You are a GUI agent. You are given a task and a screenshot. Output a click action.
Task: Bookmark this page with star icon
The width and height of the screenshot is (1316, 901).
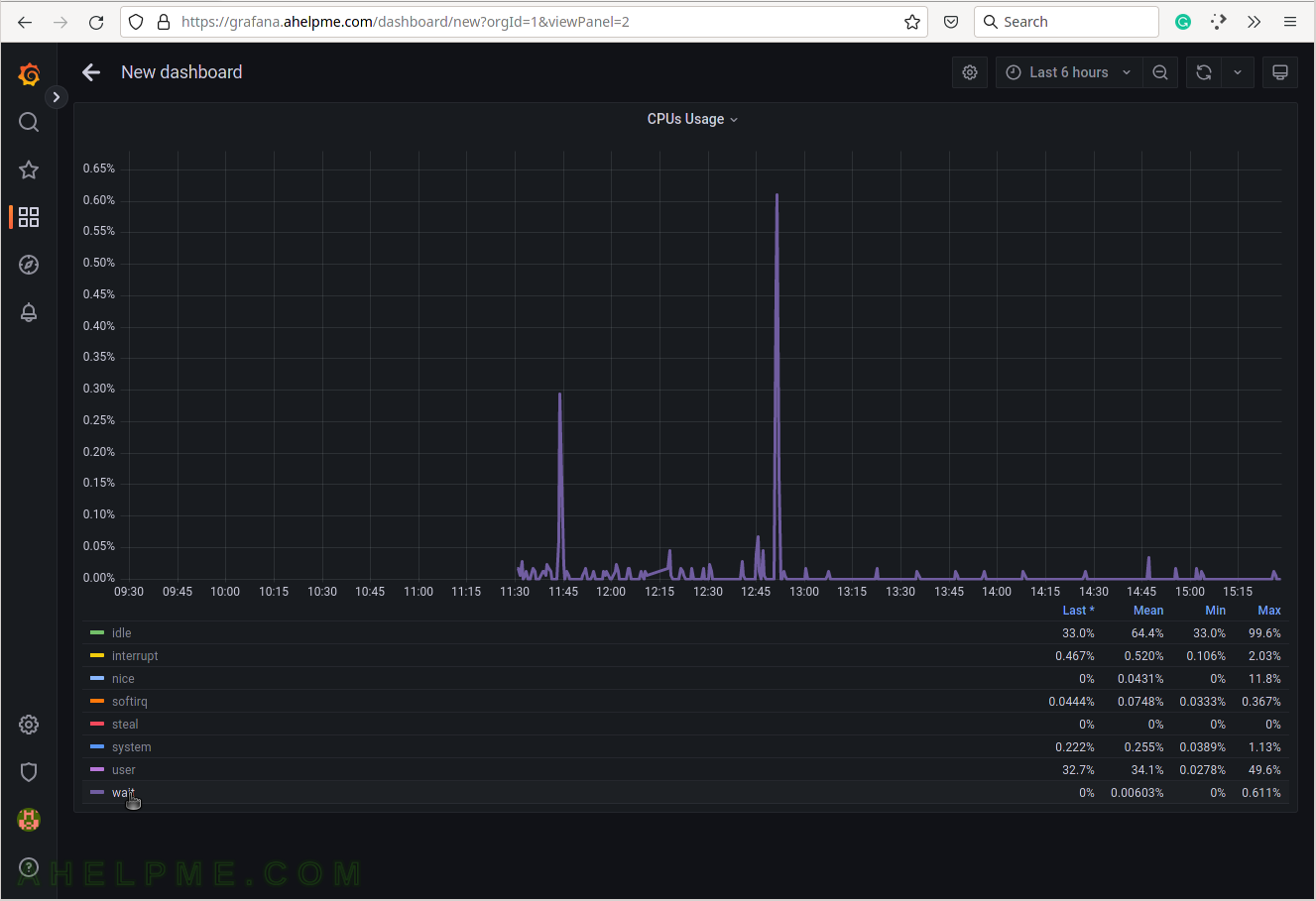tap(912, 22)
